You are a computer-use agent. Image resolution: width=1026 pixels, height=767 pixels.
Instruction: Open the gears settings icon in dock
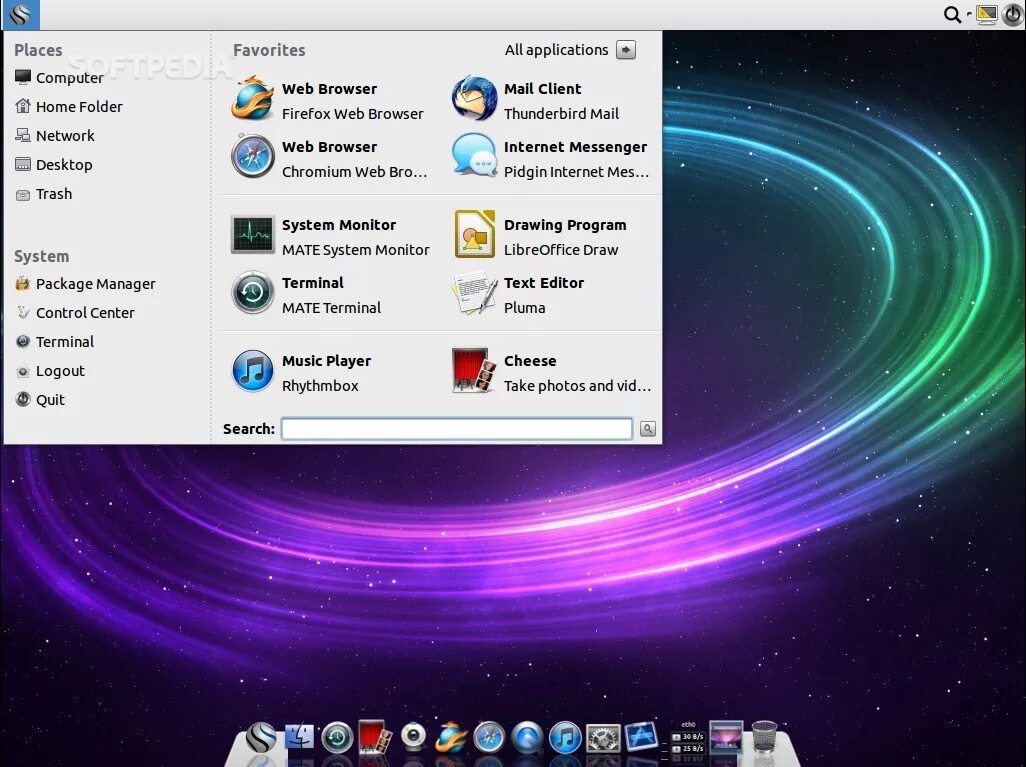pyautogui.click(x=603, y=738)
